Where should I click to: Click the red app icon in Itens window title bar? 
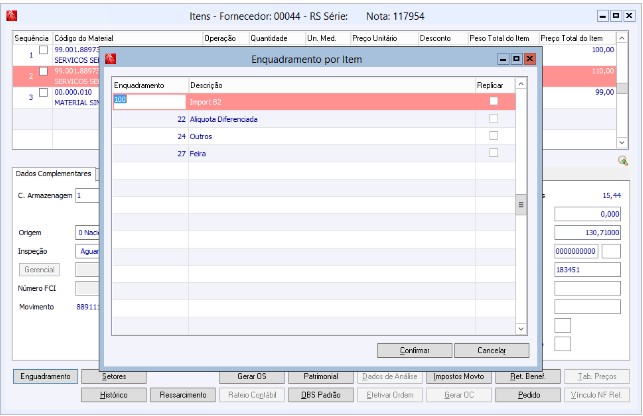11,16
